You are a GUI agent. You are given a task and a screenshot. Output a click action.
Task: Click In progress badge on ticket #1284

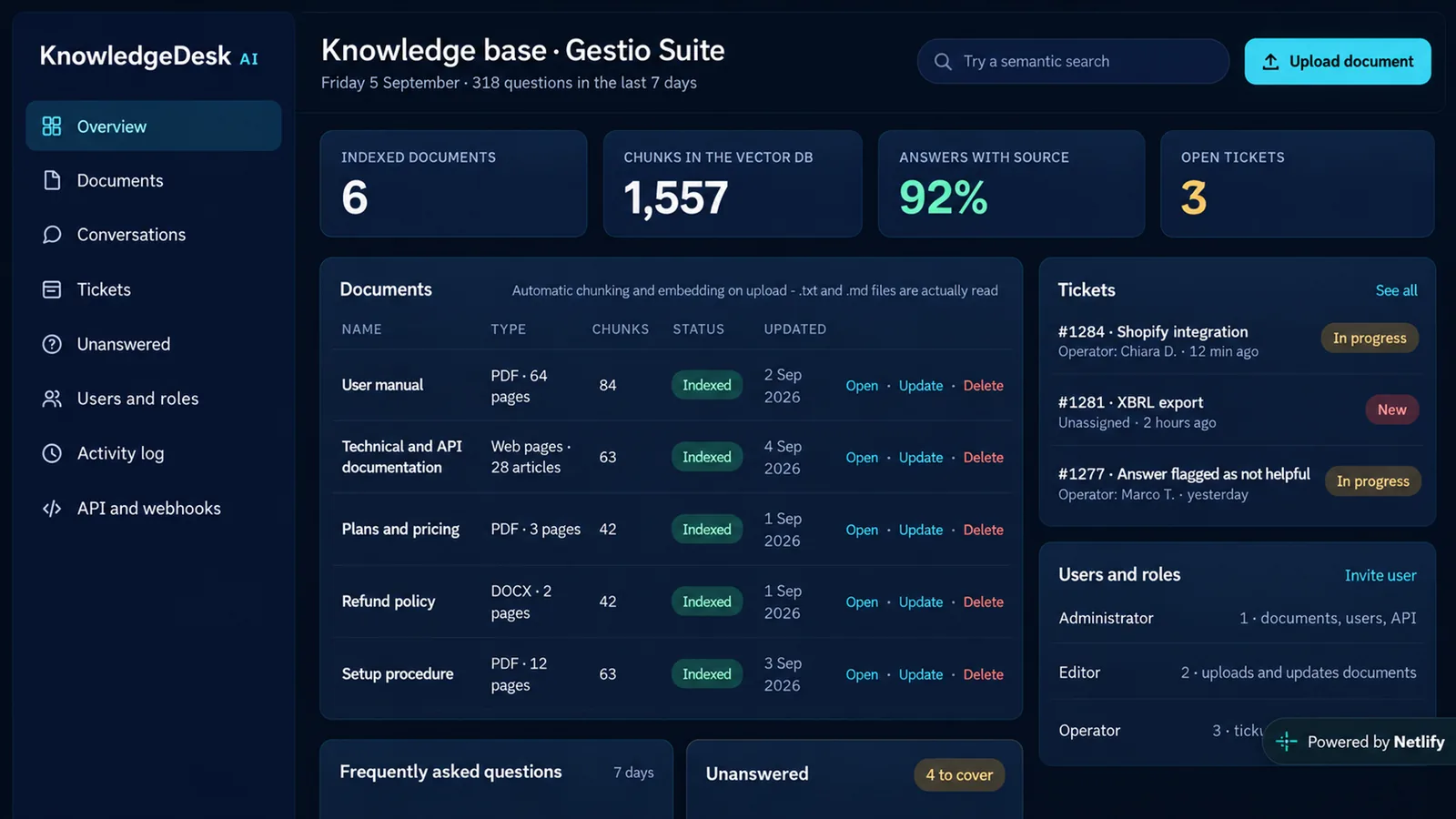point(1370,338)
